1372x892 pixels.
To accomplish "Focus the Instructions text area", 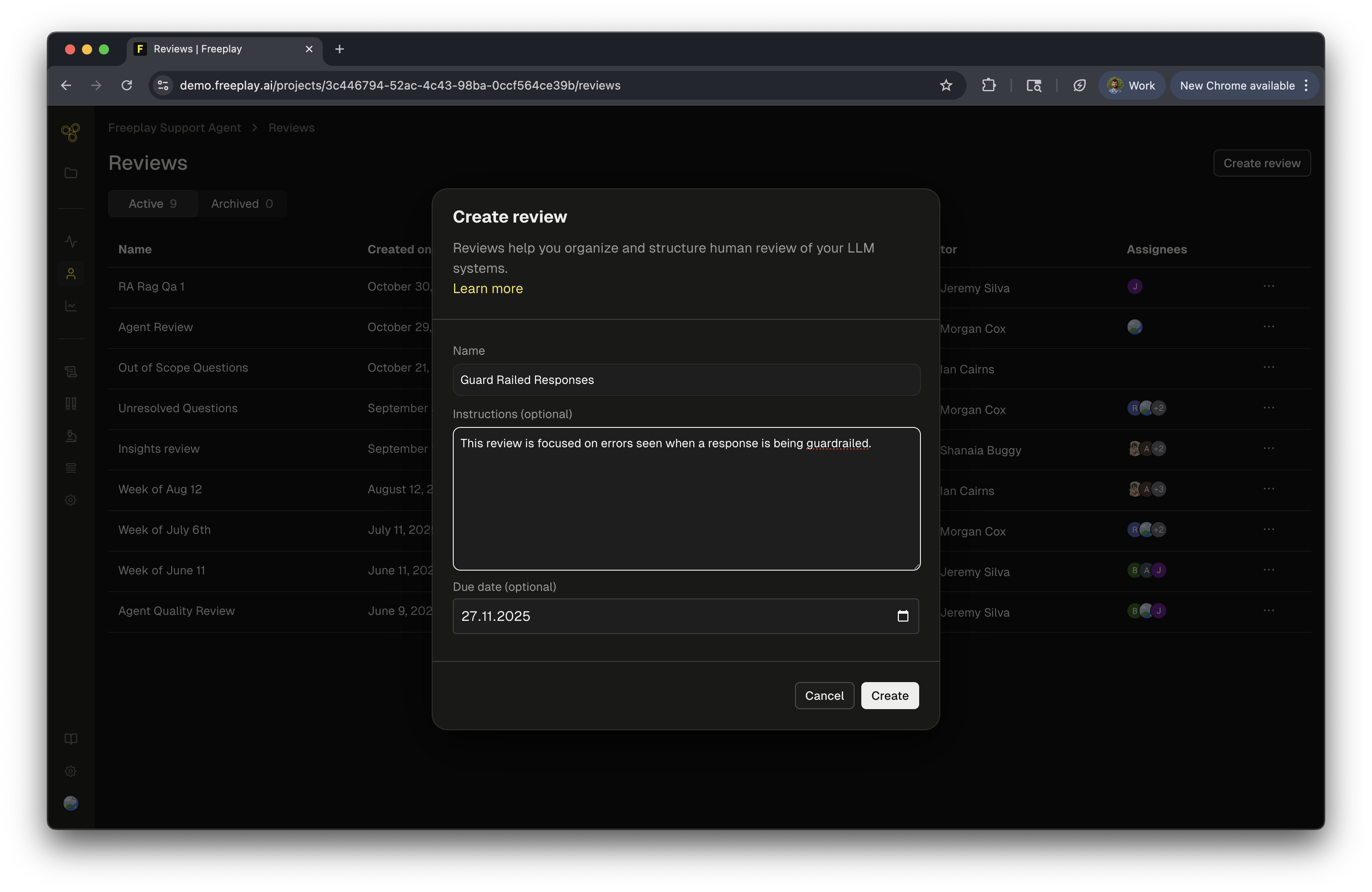I will pos(686,498).
